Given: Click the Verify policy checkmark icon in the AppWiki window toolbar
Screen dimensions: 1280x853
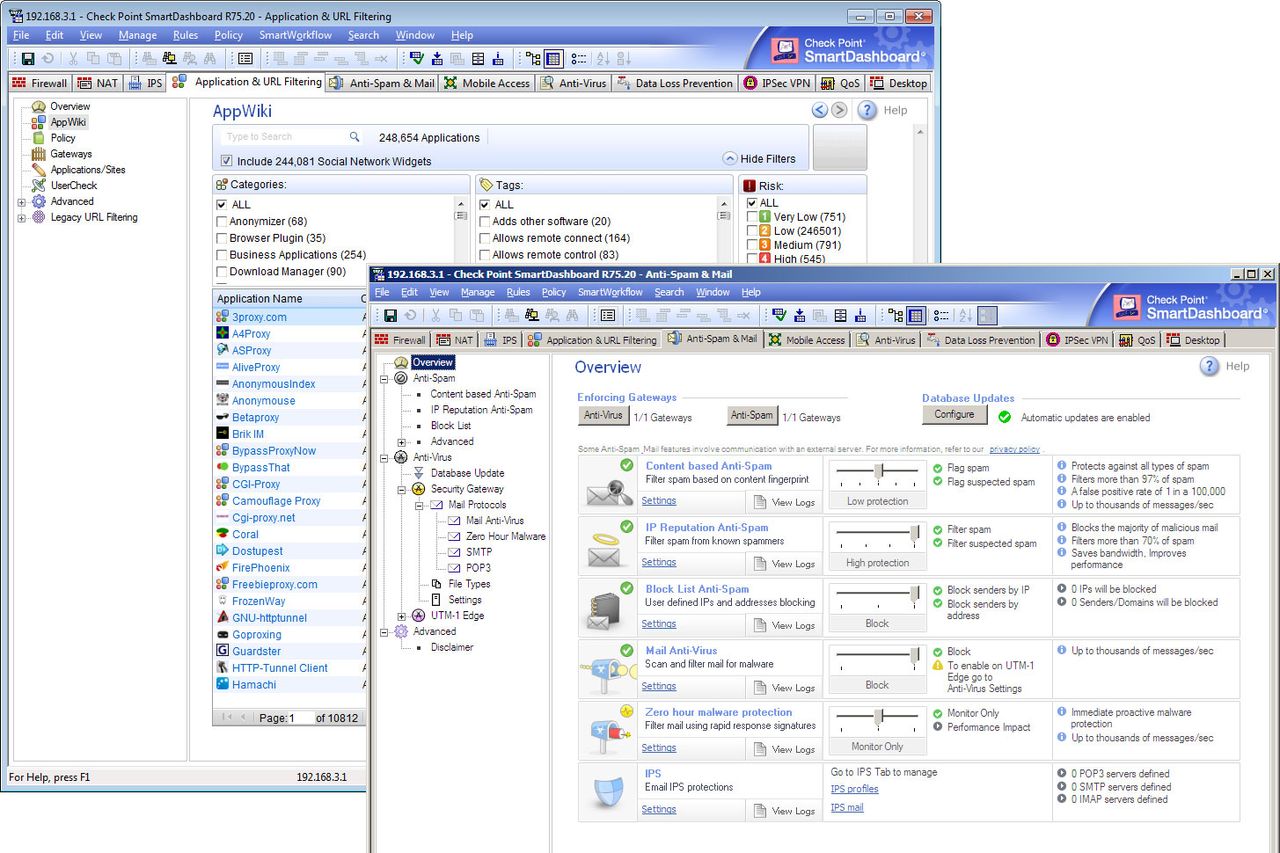Looking at the screenshot, I should [417, 60].
